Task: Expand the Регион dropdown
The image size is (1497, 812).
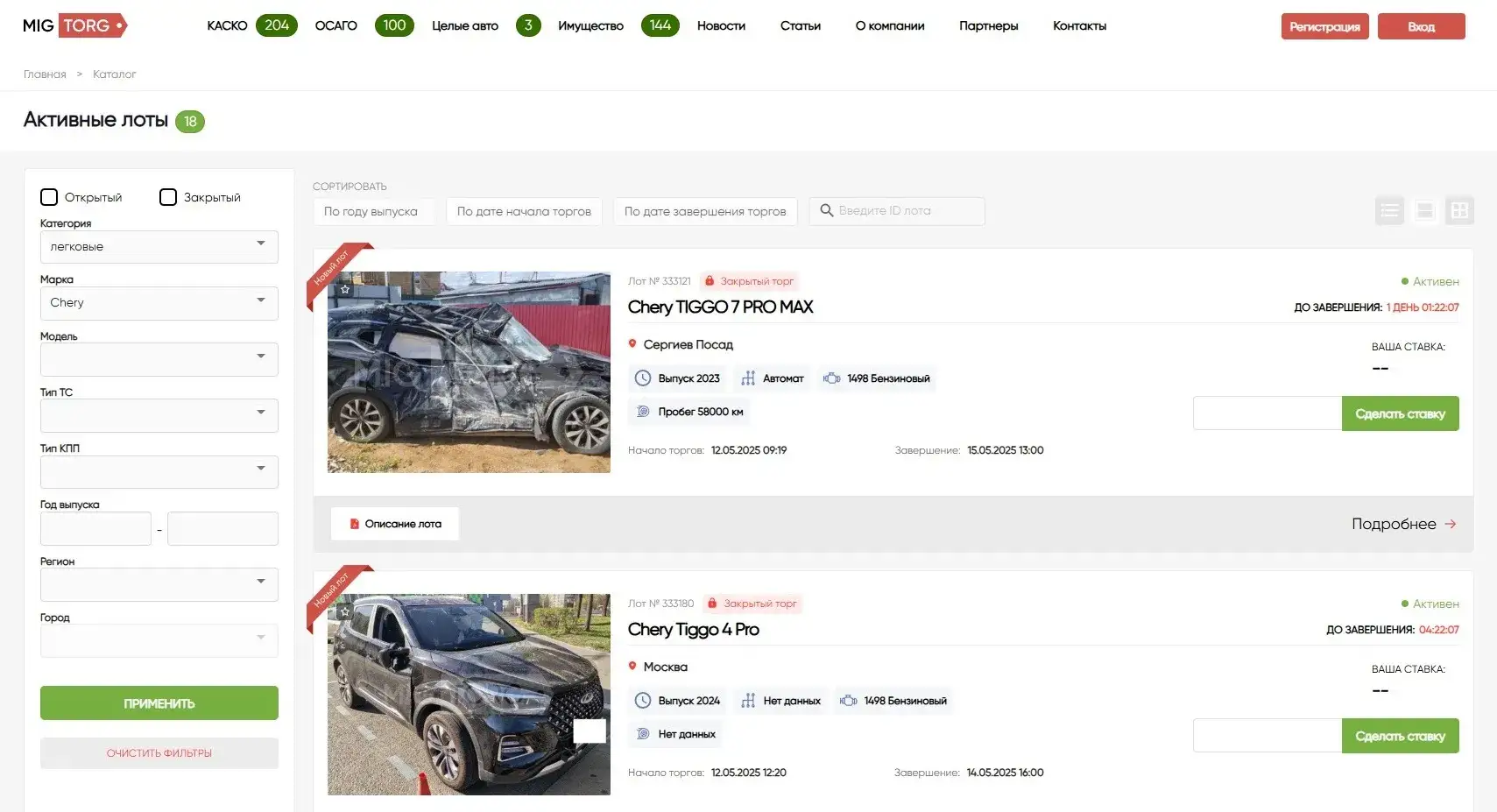Action: 159,584
